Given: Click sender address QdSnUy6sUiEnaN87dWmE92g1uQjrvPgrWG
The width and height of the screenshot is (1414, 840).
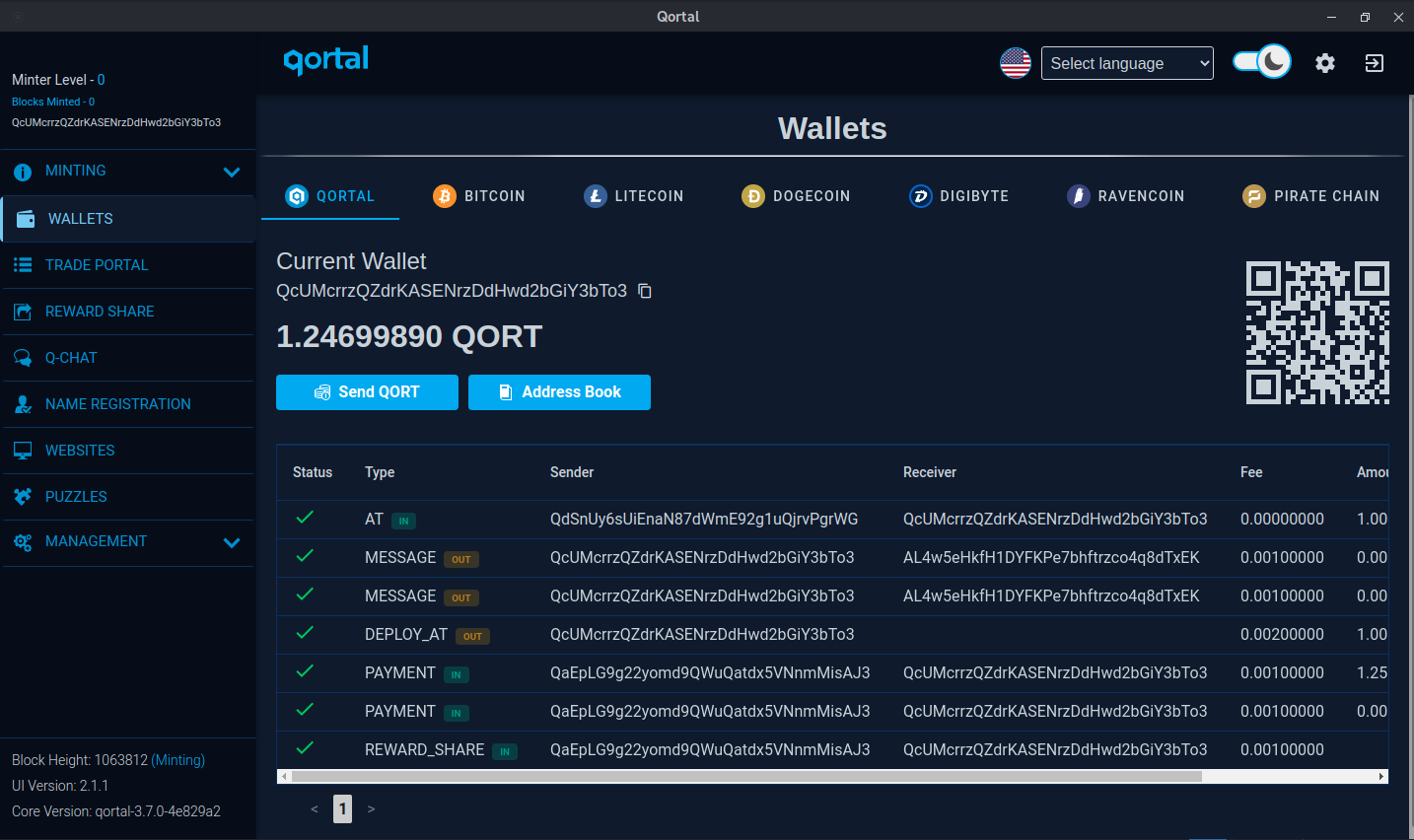Looking at the screenshot, I should tap(704, 520).
